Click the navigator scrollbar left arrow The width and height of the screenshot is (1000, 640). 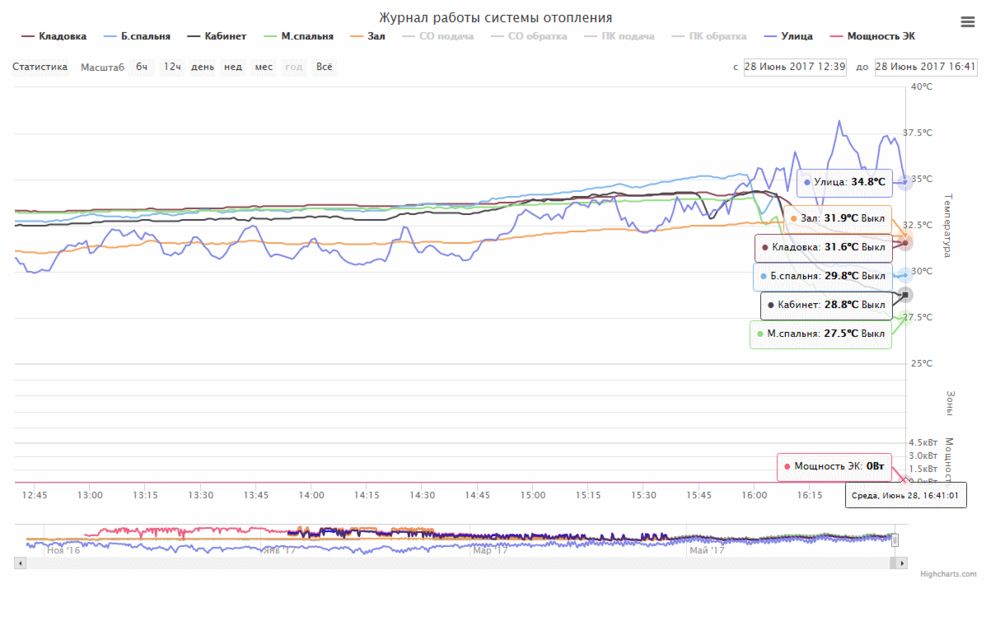19,563
